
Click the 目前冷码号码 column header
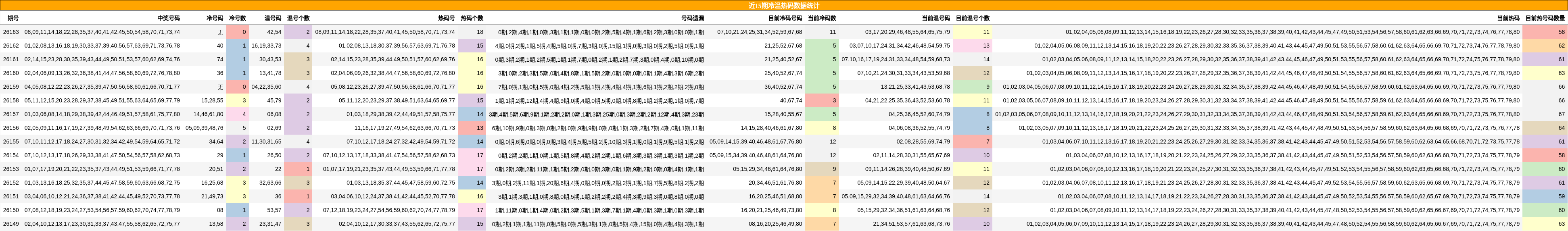(x=785, y=18)
